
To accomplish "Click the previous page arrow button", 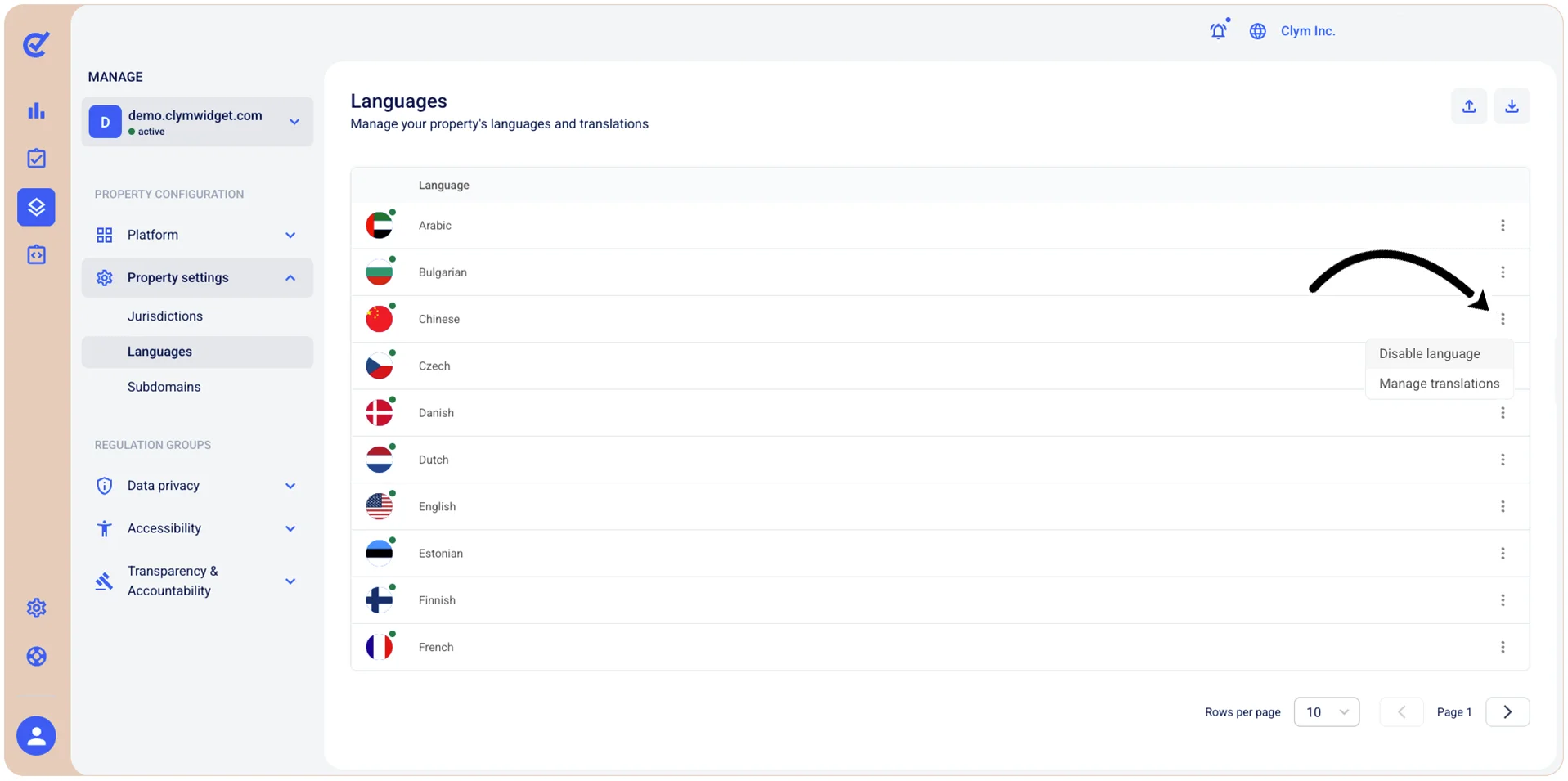I will 1401,712.
